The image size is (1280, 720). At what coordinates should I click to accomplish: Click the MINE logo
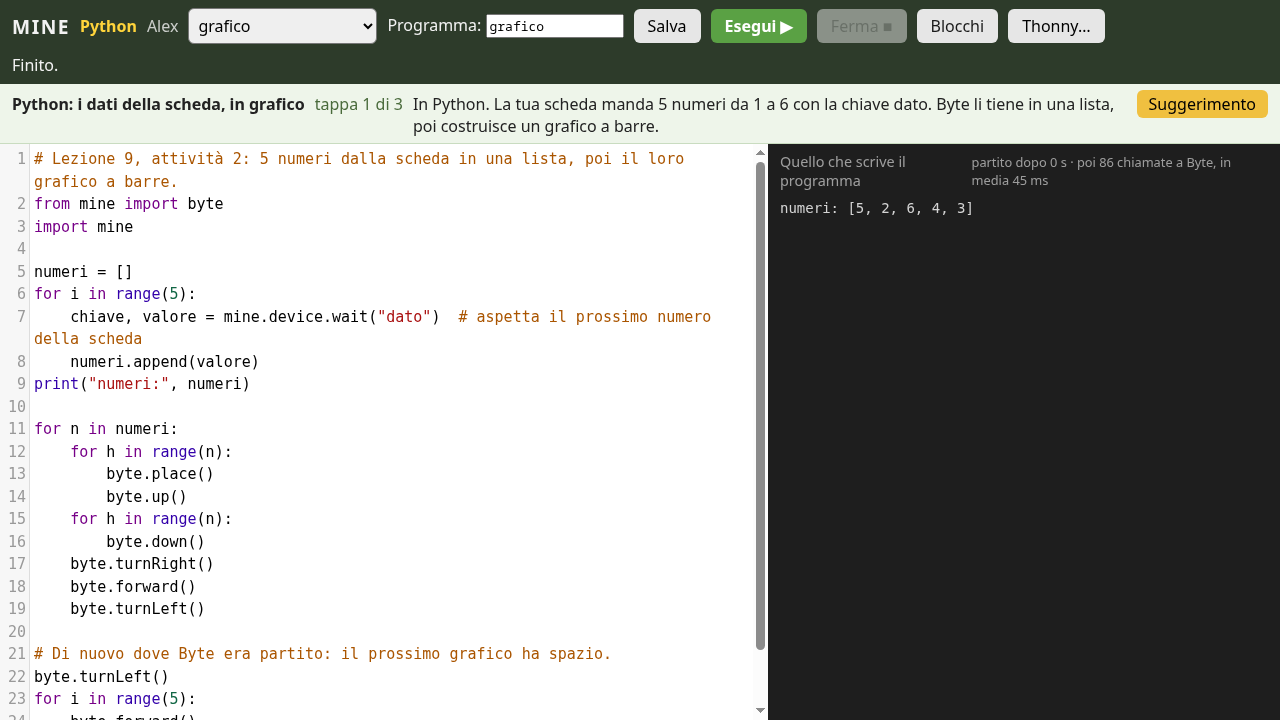41,27
